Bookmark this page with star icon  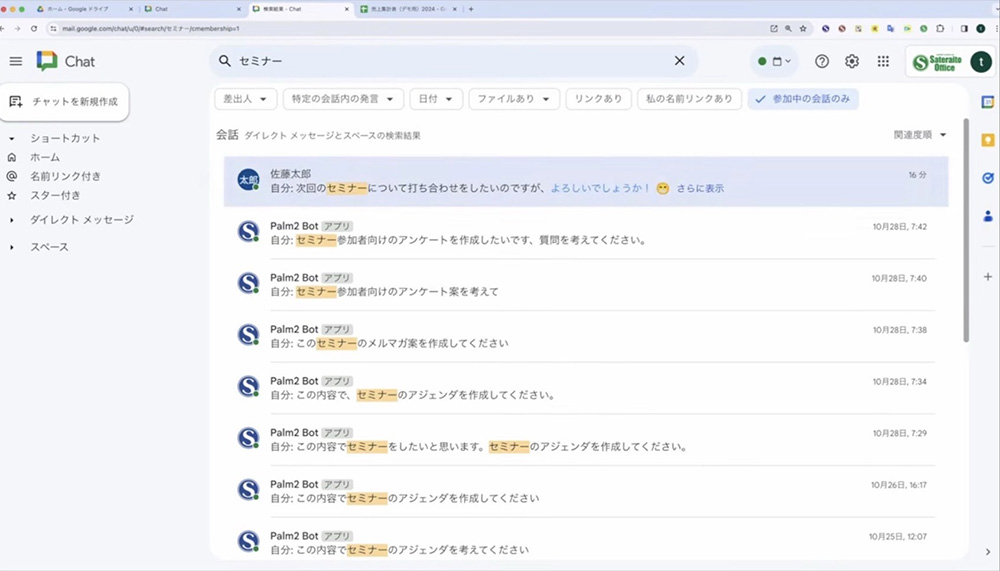(803, 29)
